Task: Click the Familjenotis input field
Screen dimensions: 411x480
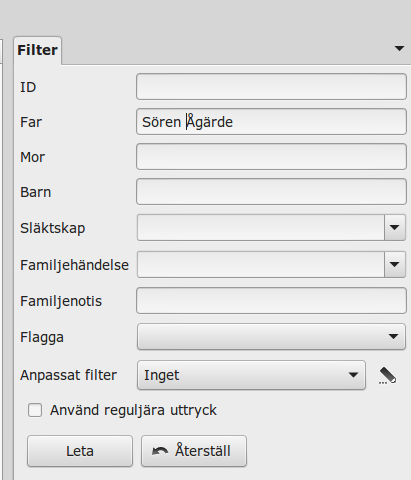Action: pyautogui.click(x=271, y=301)
